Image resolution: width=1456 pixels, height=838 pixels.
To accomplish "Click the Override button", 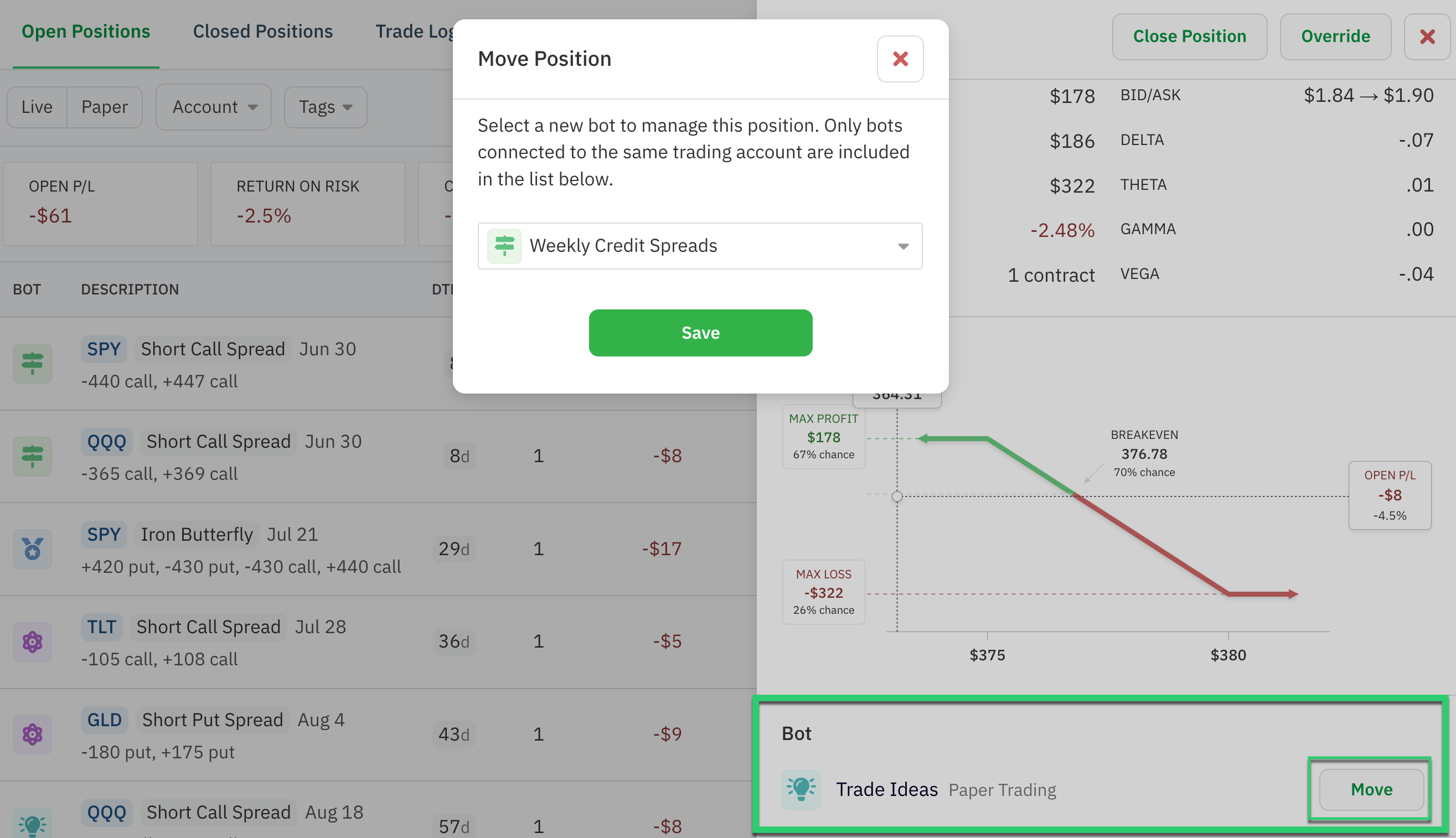I will coord(1335,37).
